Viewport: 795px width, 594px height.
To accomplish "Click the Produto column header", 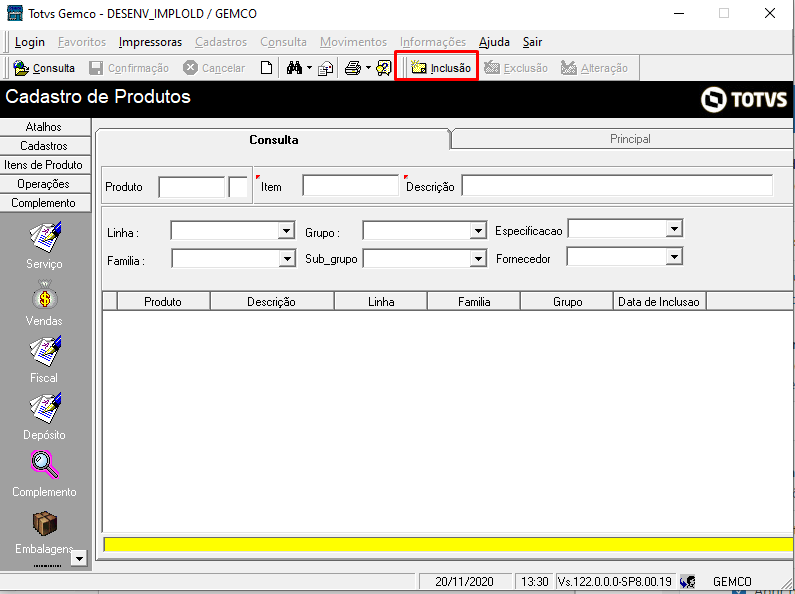I will [x=163, y=302].
